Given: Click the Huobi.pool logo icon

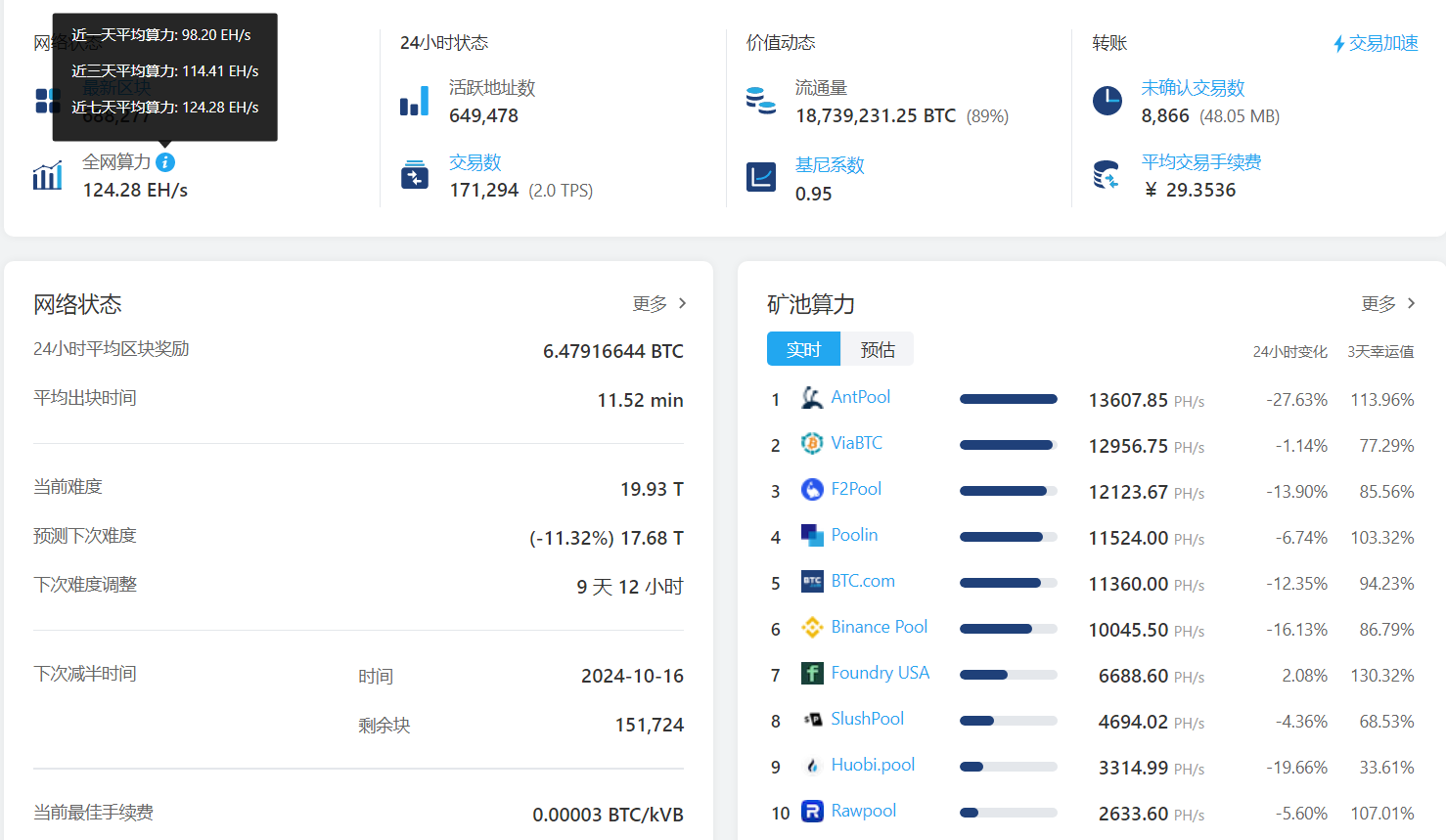Looking at the screenshot, I should [x=812, y=766].
